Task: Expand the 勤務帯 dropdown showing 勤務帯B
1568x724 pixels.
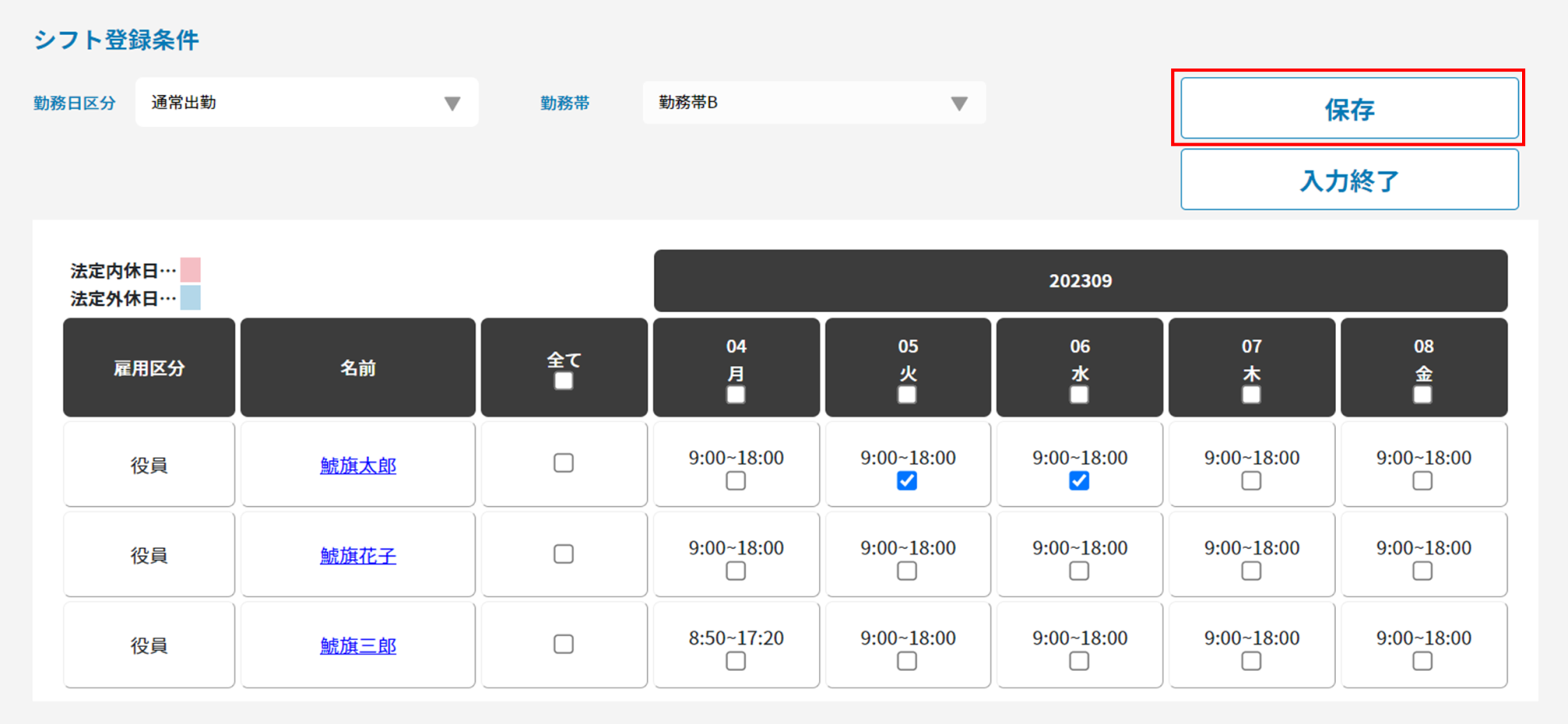Action: [x=813, y=103]
